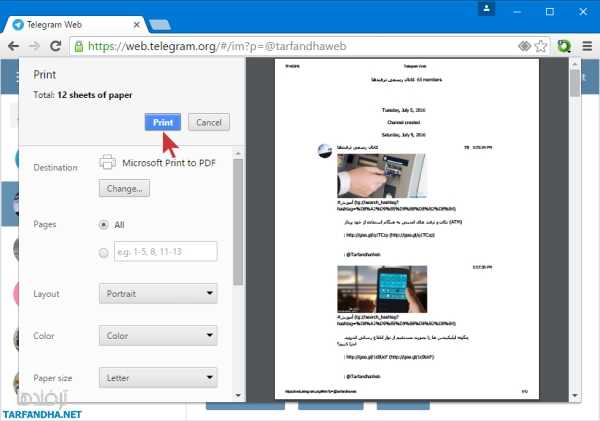Cancel the print dialog

pyautogui.click(x=209, y=122)
